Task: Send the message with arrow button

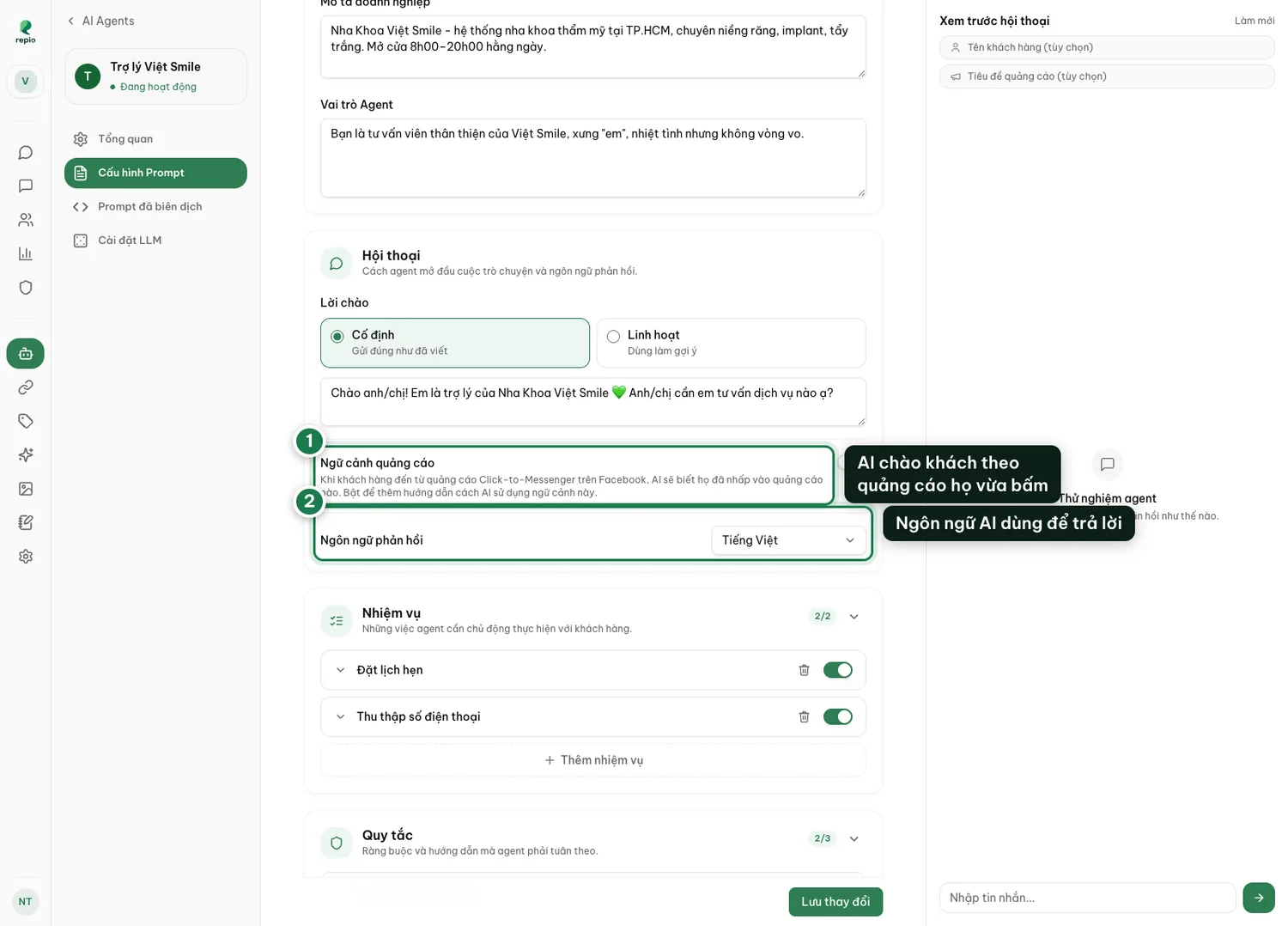Action: tap(1259, 898)
